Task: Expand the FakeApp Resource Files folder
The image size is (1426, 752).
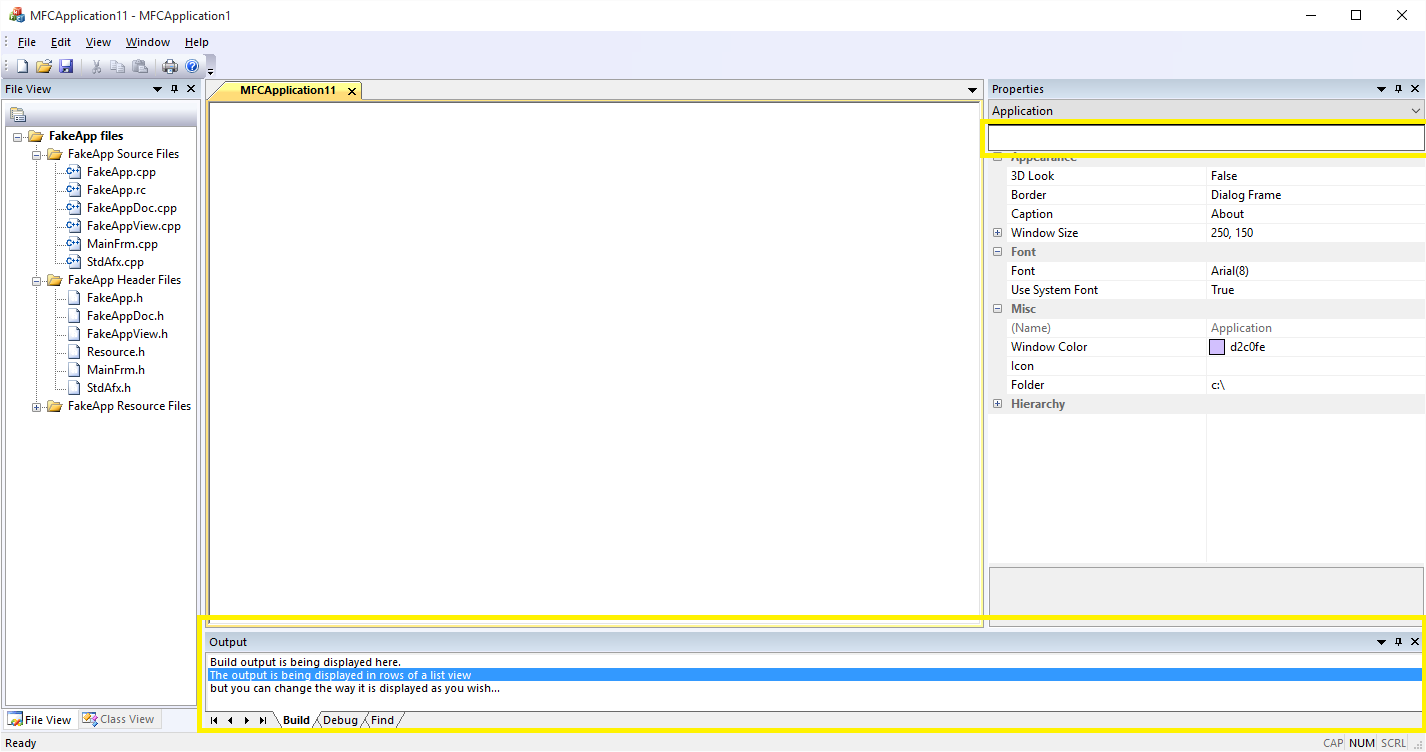Action: pos(37,406)
